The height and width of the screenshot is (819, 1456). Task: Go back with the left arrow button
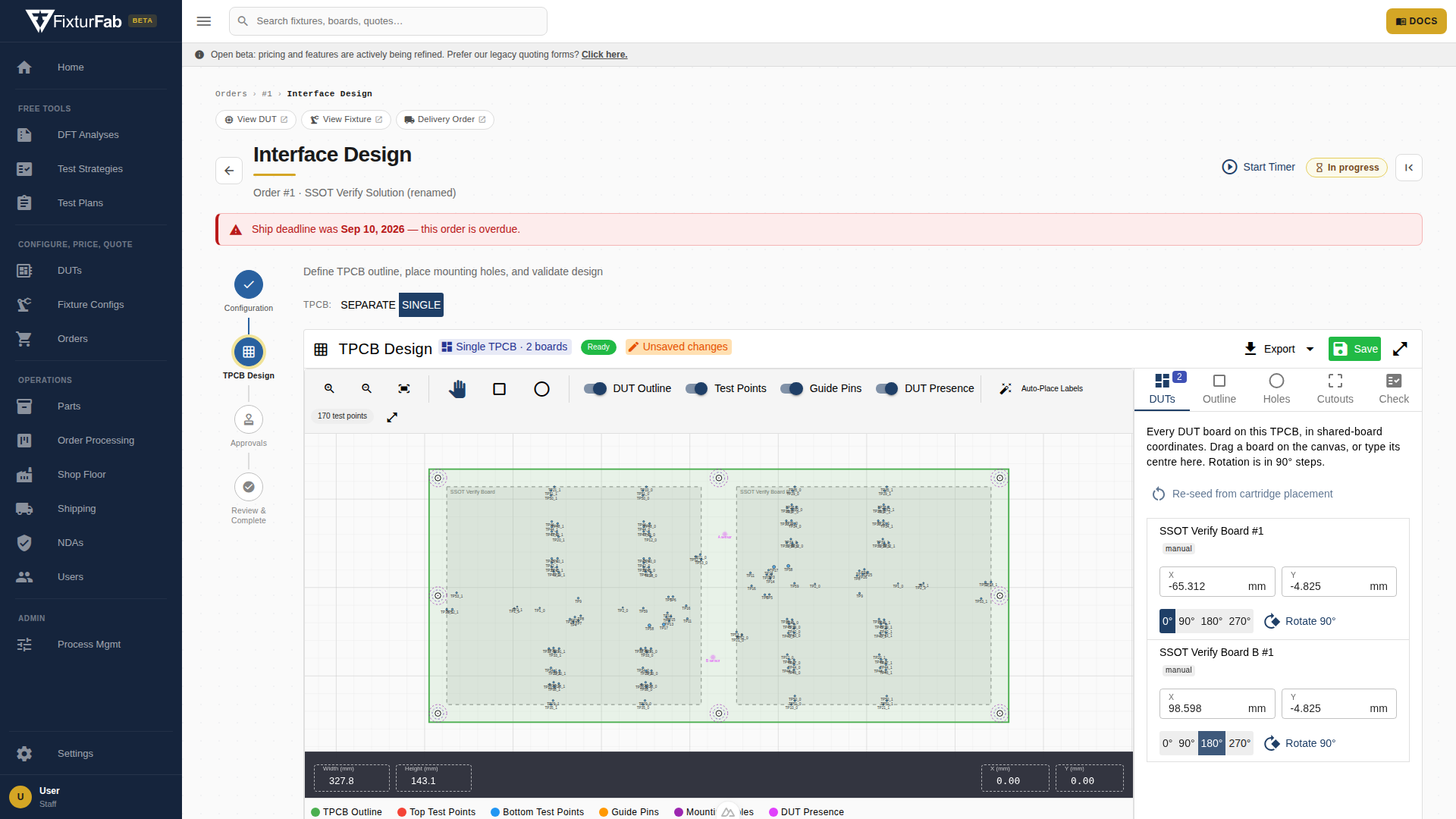[x=229, y=171]
